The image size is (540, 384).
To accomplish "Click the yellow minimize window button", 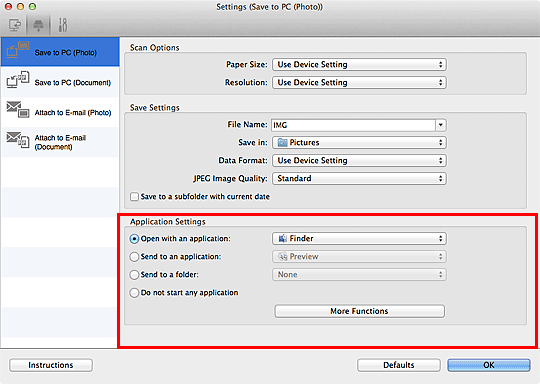I will point(20,7).
